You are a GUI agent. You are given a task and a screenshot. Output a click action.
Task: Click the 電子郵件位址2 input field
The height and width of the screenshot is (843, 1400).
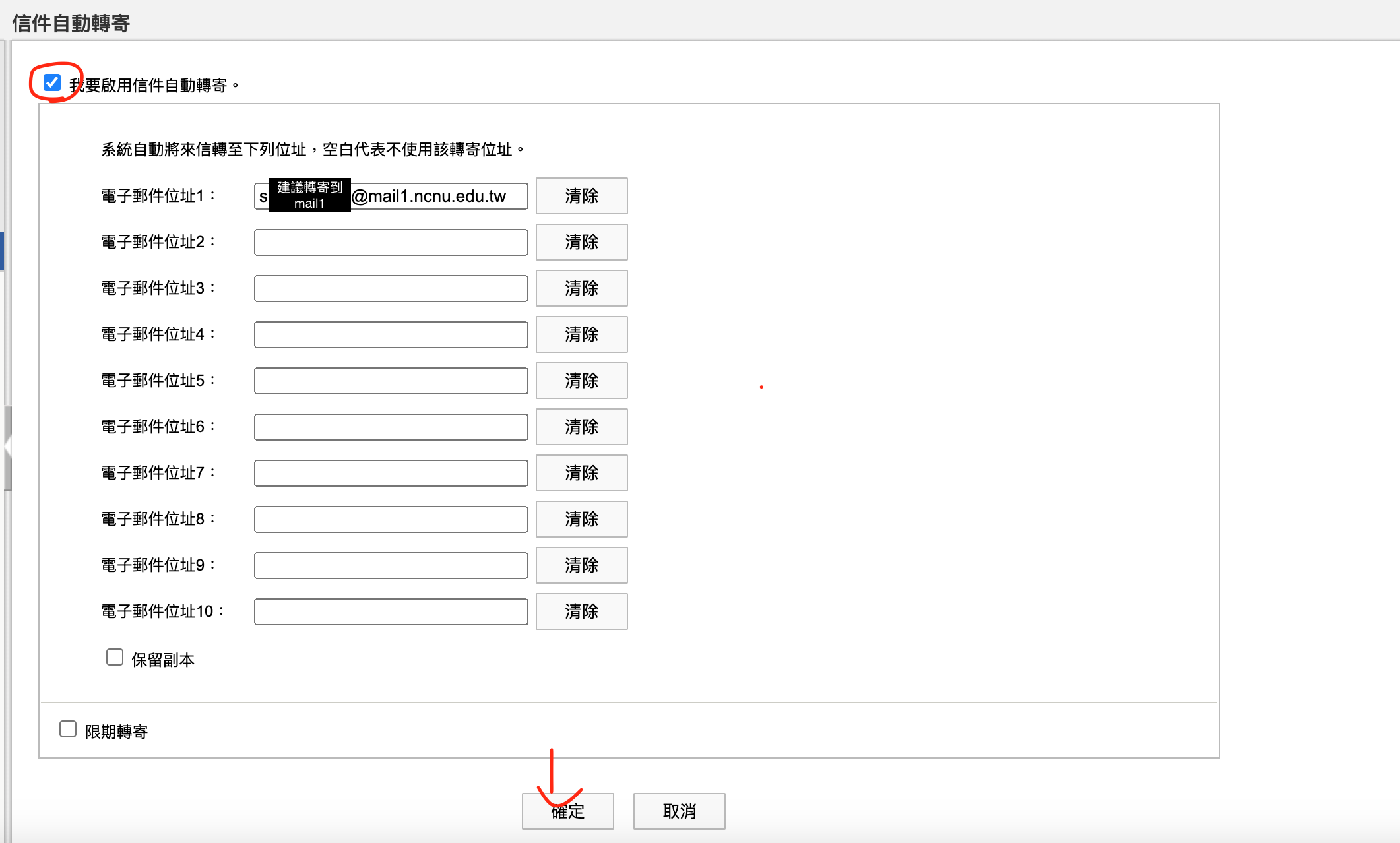391,242
